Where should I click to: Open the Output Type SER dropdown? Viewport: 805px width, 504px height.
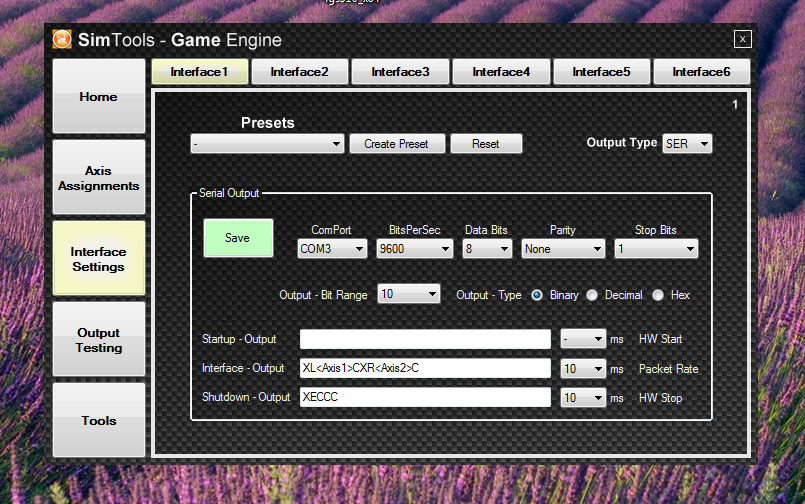687,144
